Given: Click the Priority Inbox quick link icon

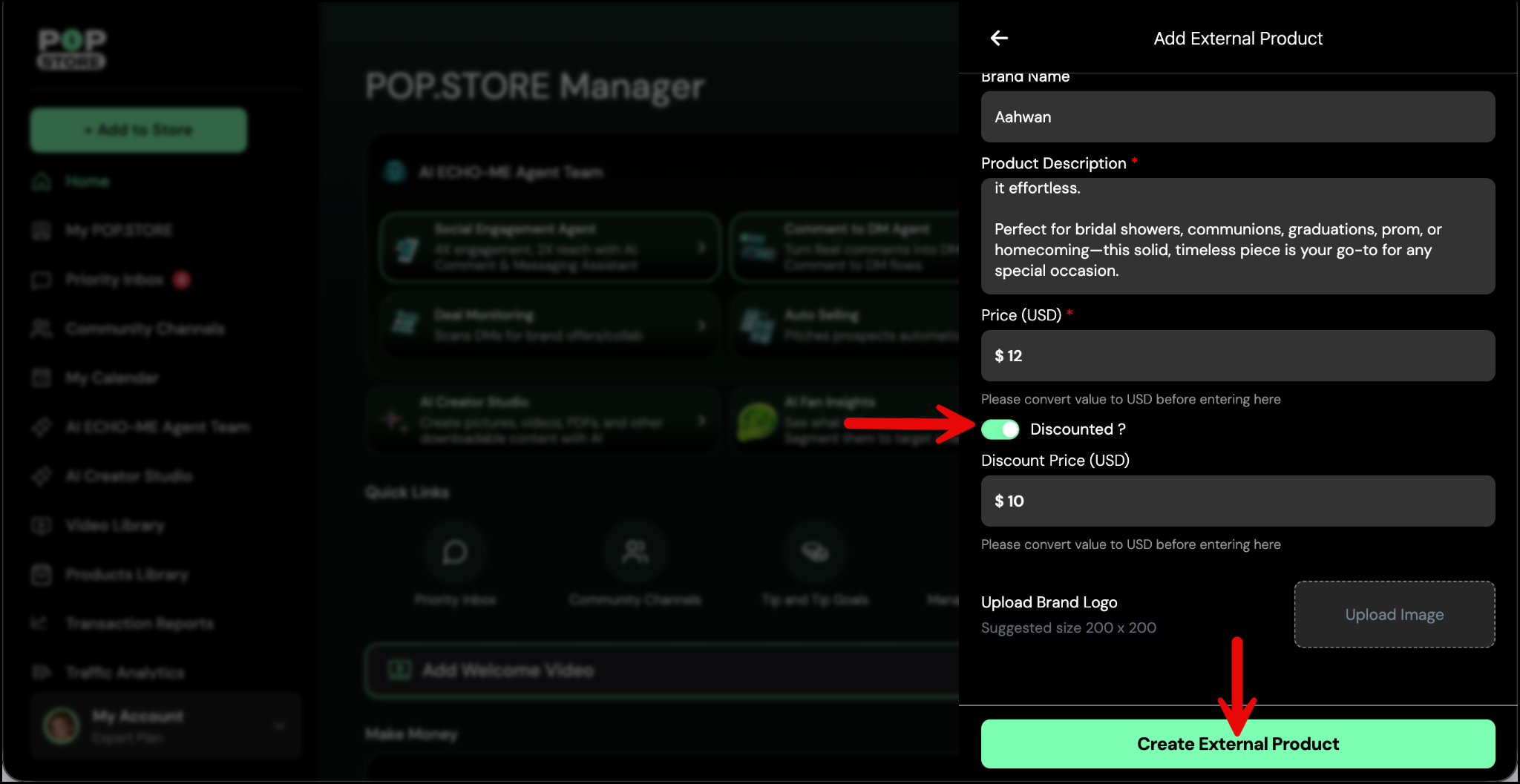Looking at the screenshot, I should pos(455,553).
